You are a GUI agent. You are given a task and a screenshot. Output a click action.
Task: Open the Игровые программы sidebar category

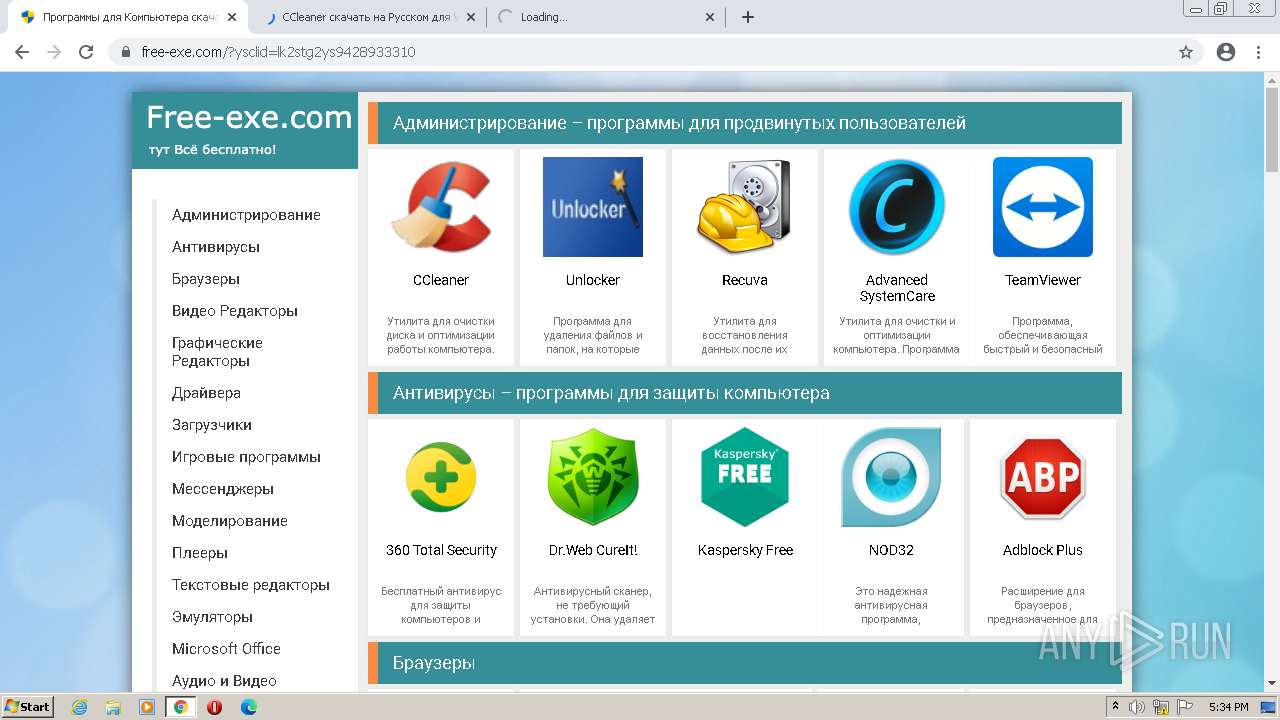click(246, 457)
